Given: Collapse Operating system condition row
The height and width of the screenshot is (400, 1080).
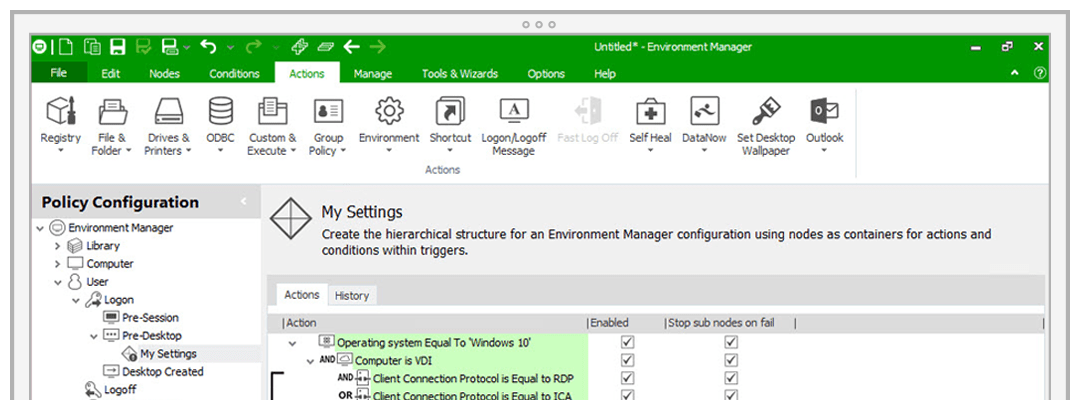Looking at the screenshot, I should [293, 343].
